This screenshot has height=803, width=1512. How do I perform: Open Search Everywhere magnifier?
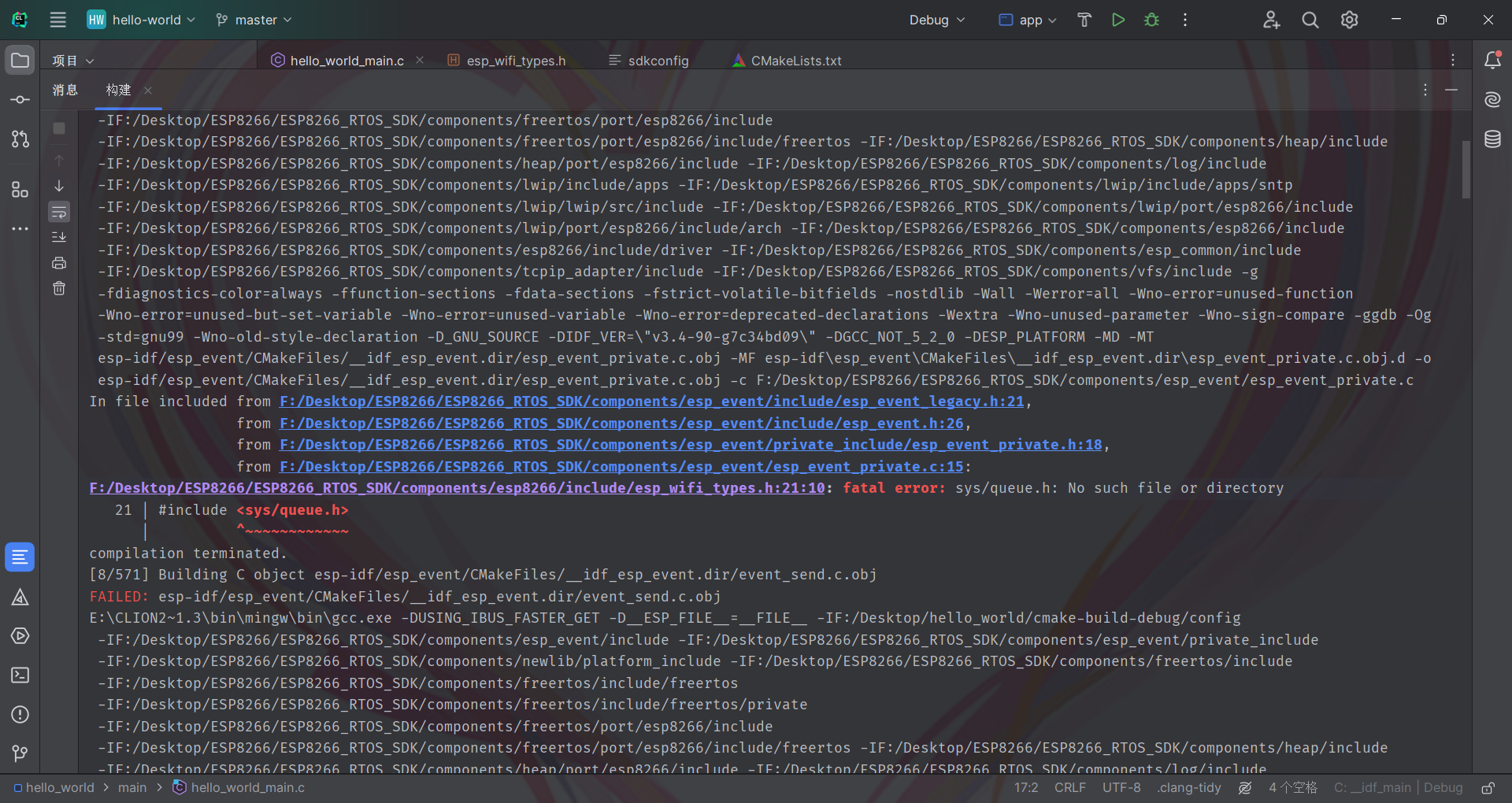pos(1310,20)
